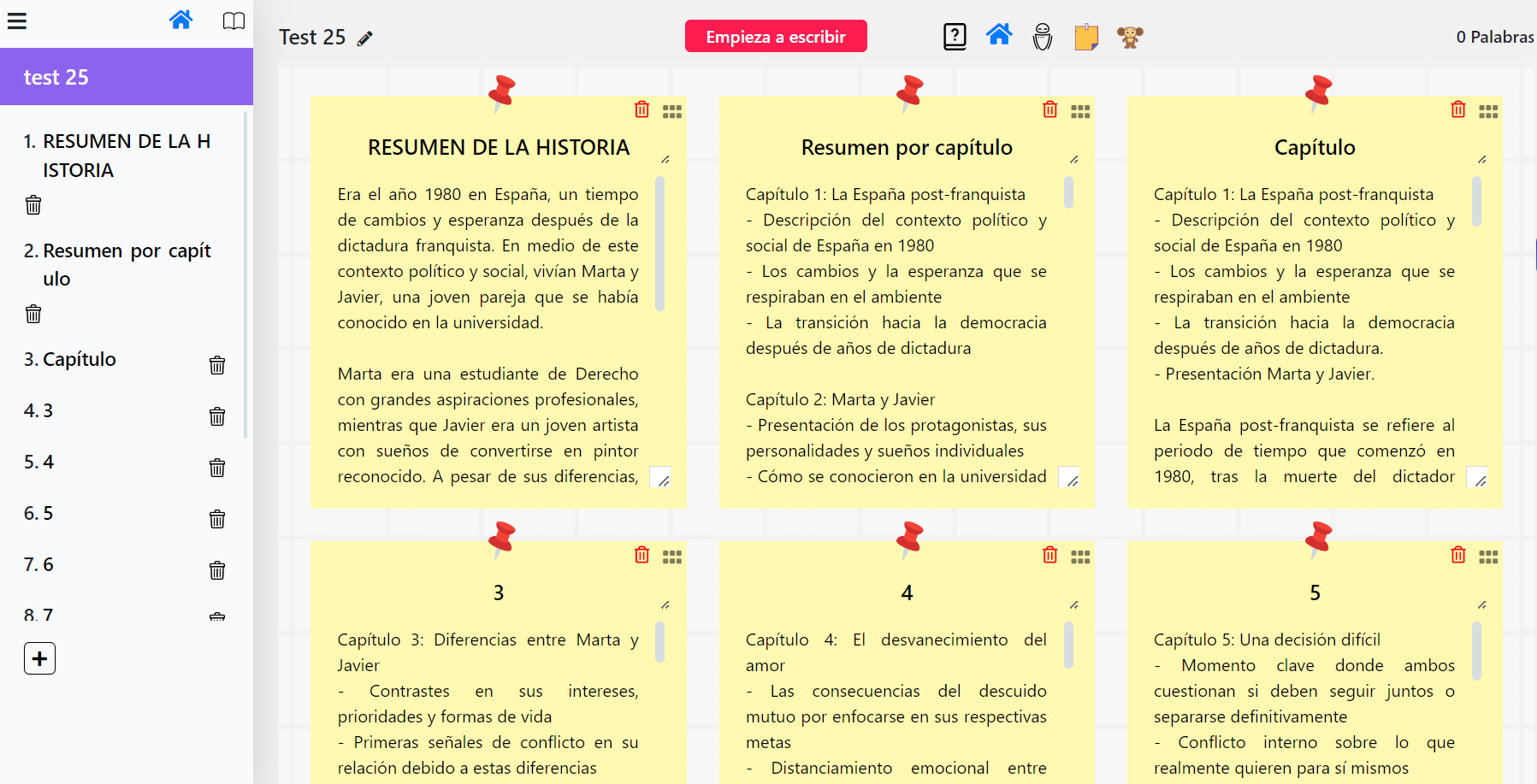The width and height of the screenshot is (1537, 784).
Task: Click the home icon in the top toolbar
Action: (999, 36)
